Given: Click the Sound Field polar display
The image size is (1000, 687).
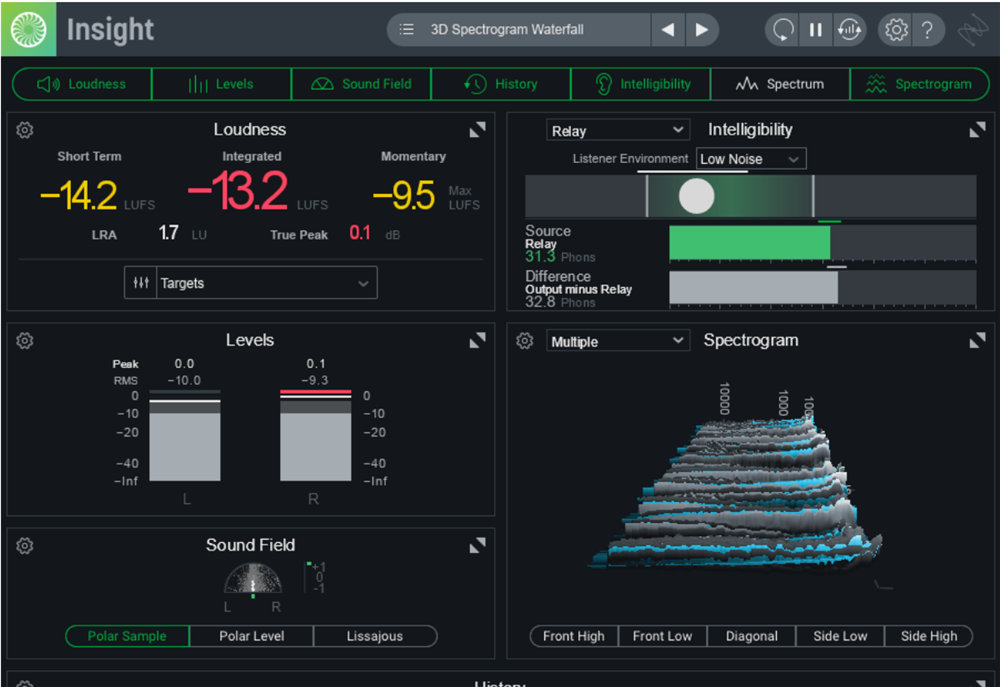Looking at the screenshot, I should (253, 579).
